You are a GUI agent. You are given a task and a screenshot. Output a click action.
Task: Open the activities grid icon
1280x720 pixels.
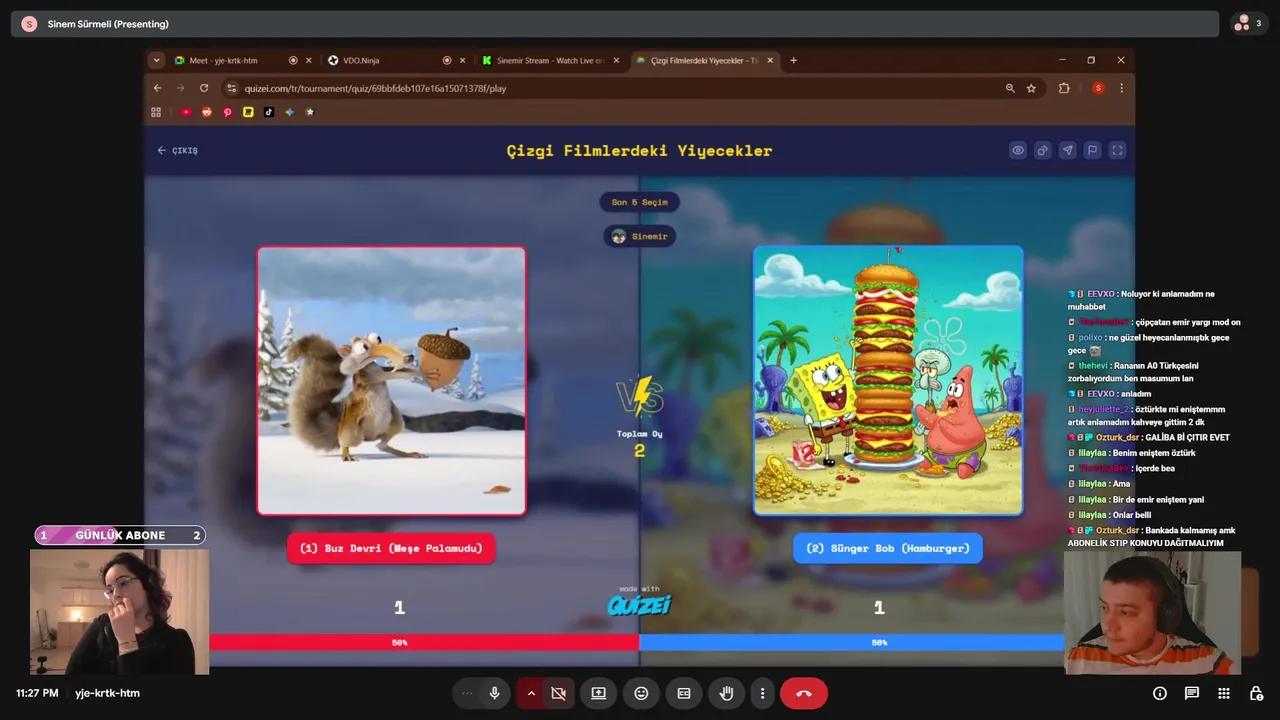[1224, 693]
